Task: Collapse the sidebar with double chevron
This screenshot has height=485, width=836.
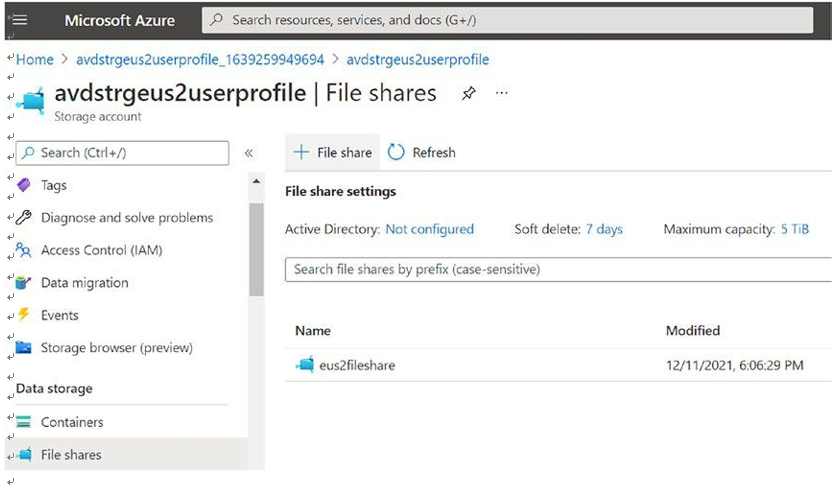Action: pyautogui.click(x=248, y=153)
